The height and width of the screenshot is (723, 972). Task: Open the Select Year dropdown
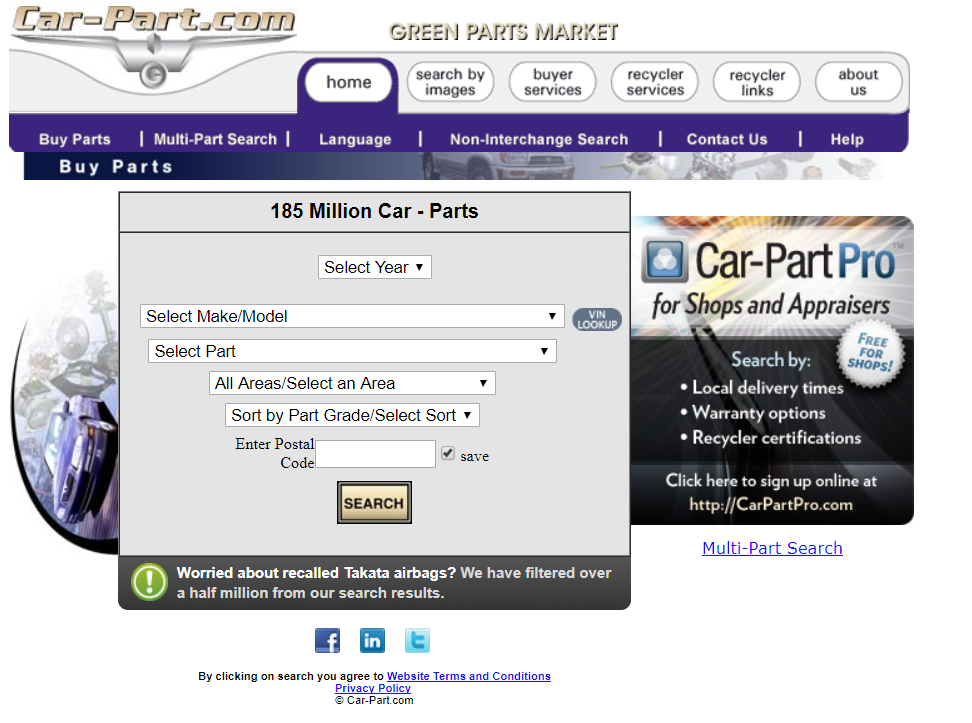click(x=374, y=267)
